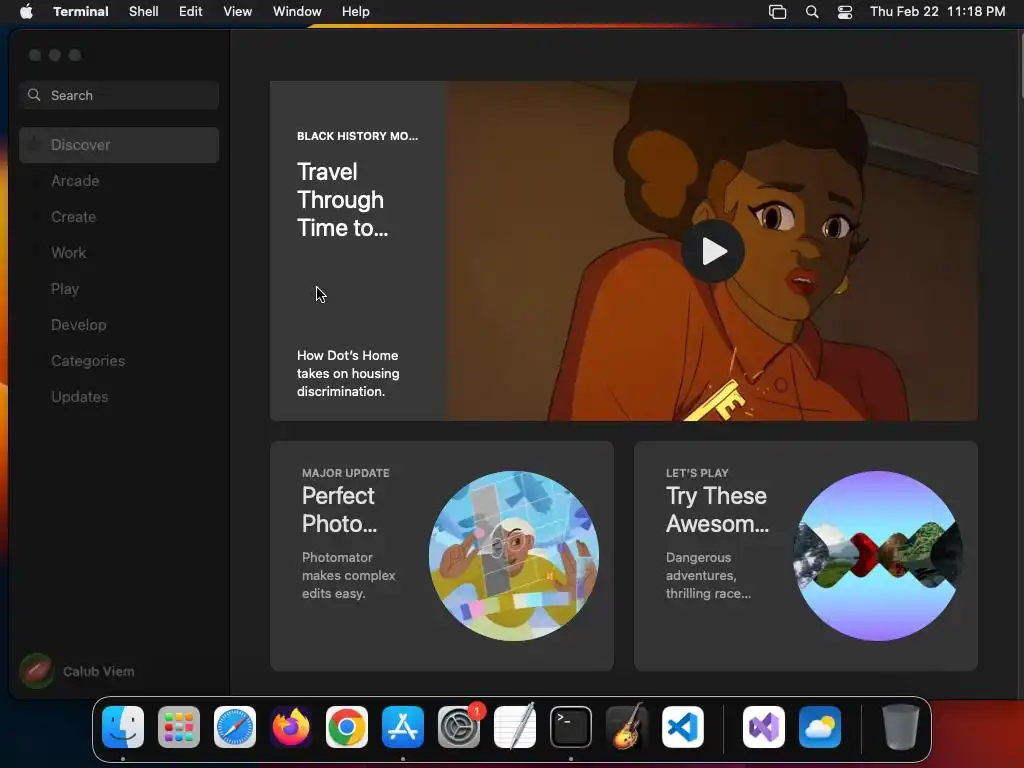The height and width of the screenshot is (768, 1024).
Task: Open the Calub Viem account profile
Action: pos(77,671)
